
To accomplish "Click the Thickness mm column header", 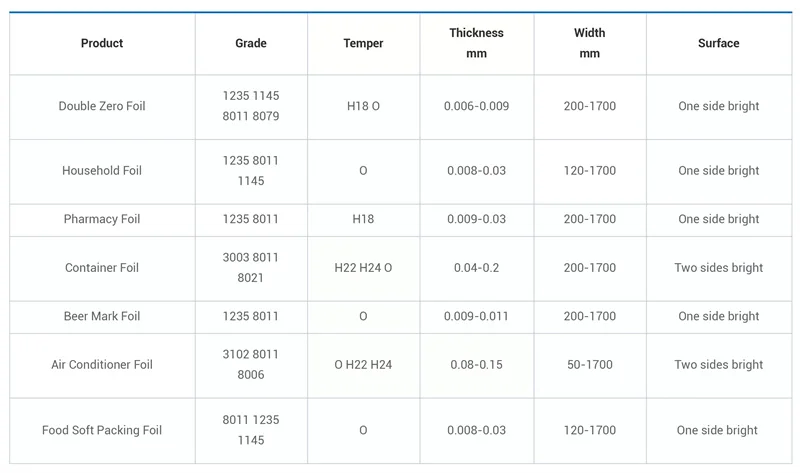I will [x=476, y=43].
